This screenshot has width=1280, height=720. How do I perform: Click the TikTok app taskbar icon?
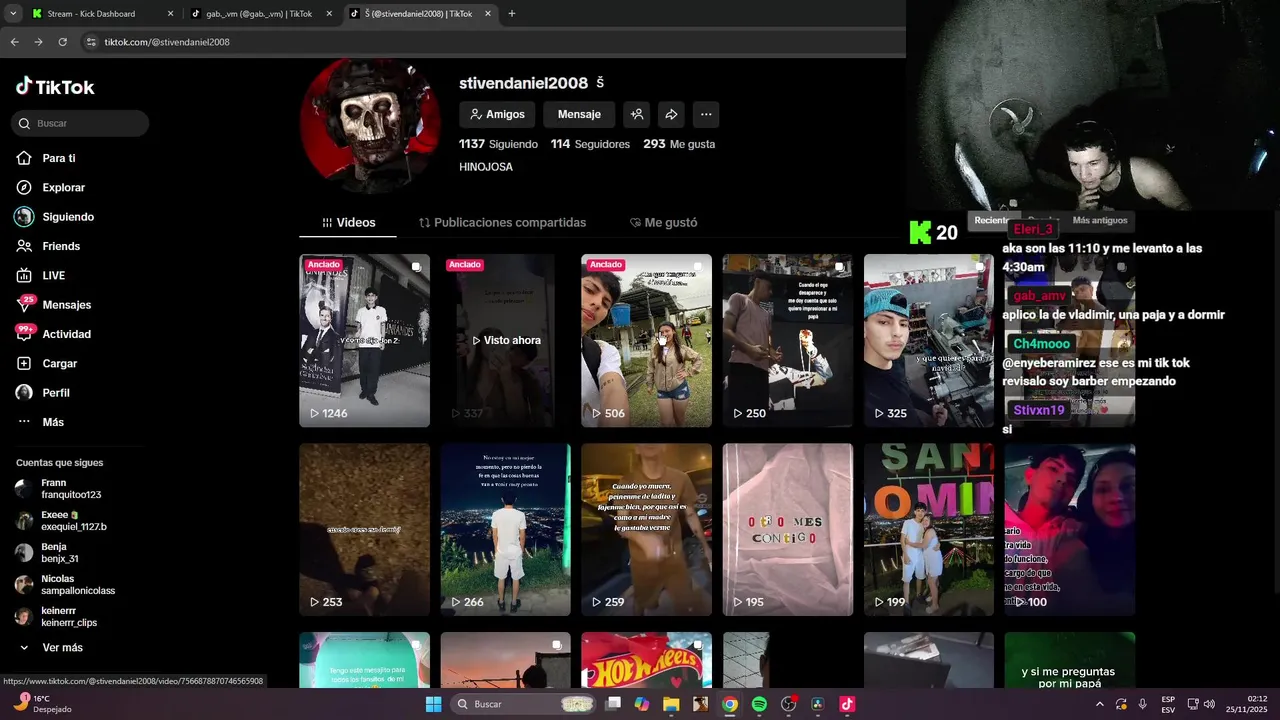tap(847, 704)
